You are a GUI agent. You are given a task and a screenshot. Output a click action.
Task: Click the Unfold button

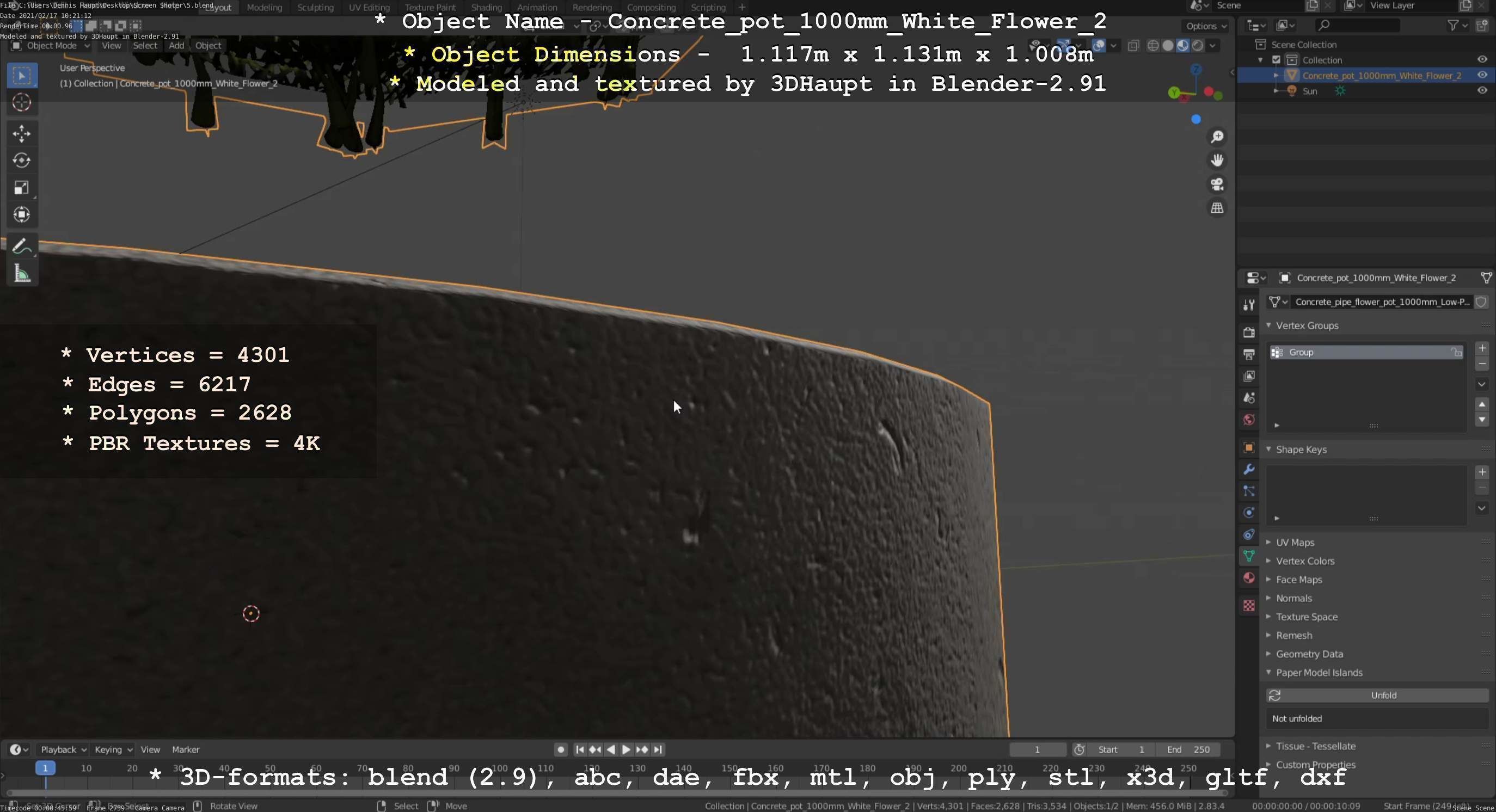click(x=1383, y=695)
